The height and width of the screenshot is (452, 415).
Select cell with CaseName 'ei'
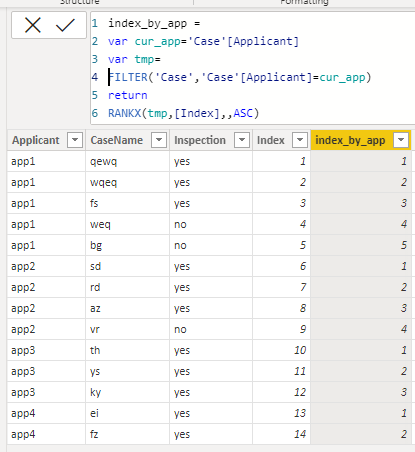click(127, 413)
